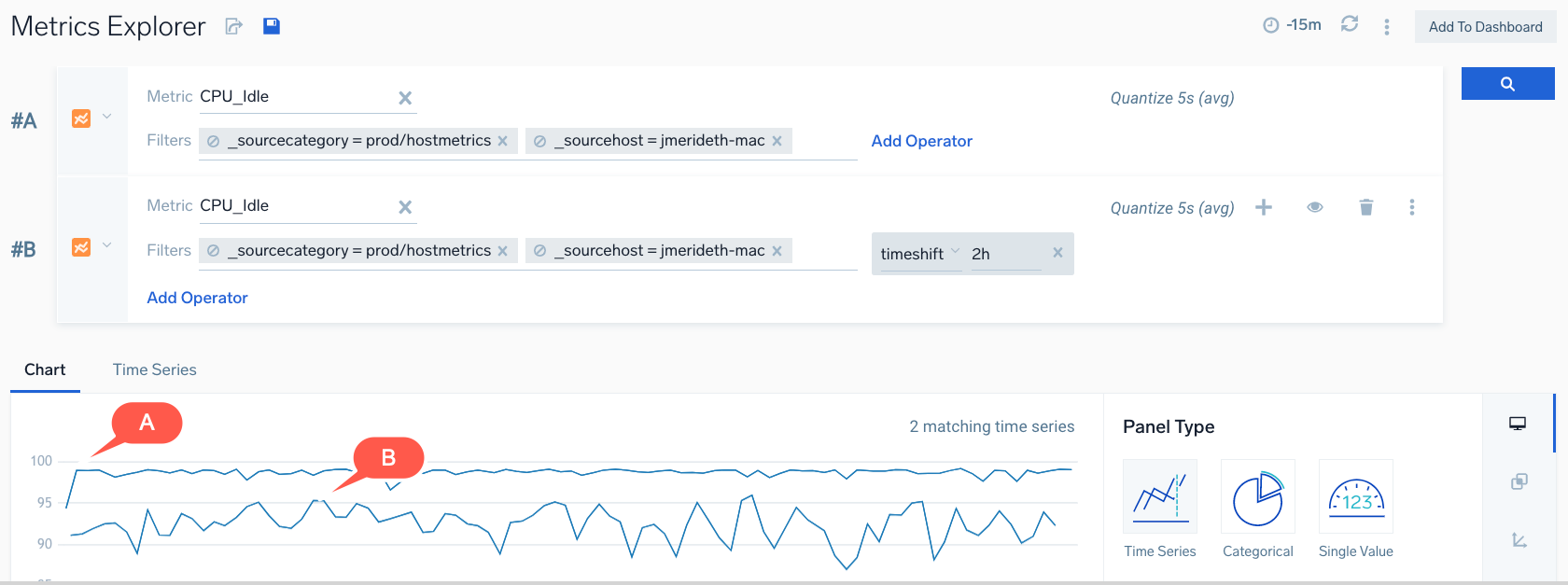
Task: Click the refresh icon in the header
Action: tap(1350, 24)
